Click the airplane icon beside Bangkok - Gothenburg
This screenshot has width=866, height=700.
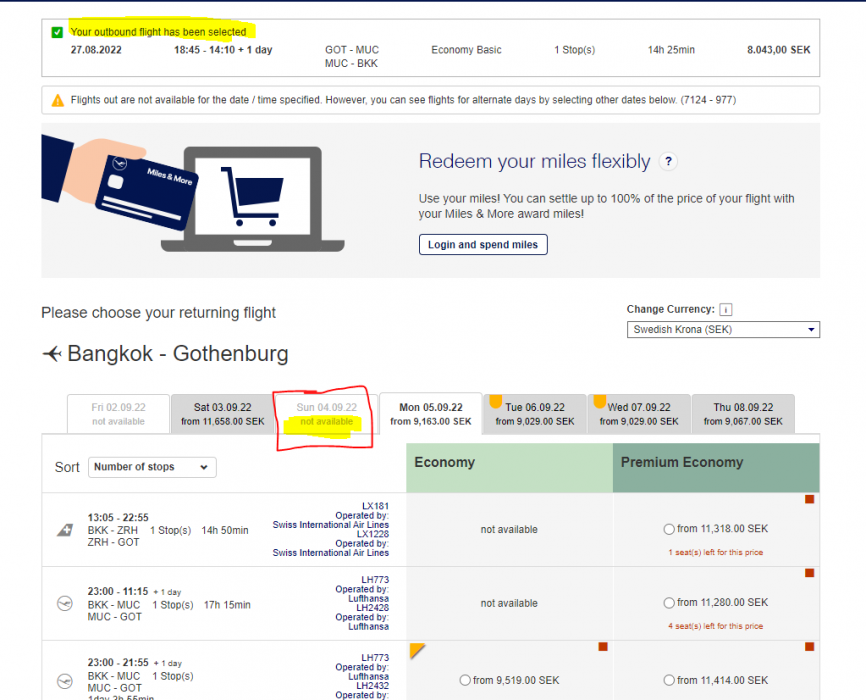(52, 354)
